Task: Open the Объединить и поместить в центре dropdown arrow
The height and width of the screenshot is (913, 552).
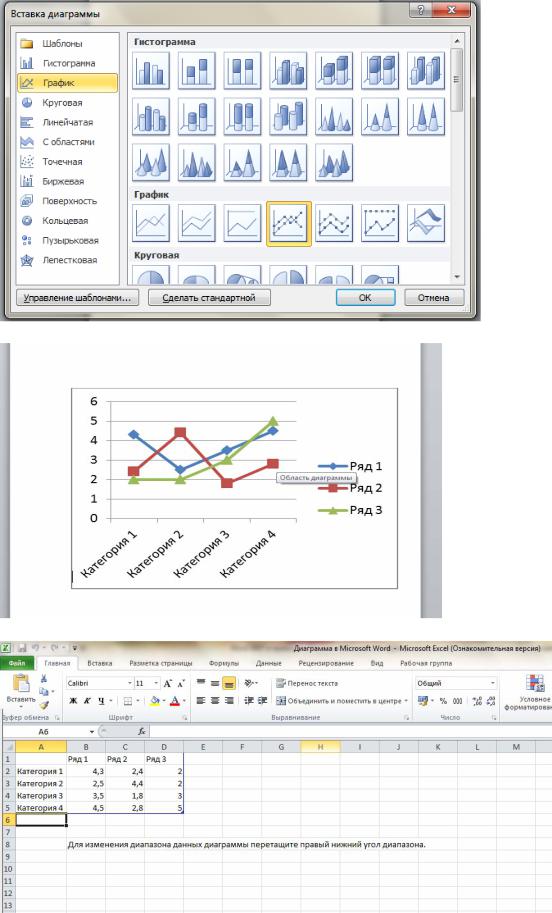Action: (406, 700)
